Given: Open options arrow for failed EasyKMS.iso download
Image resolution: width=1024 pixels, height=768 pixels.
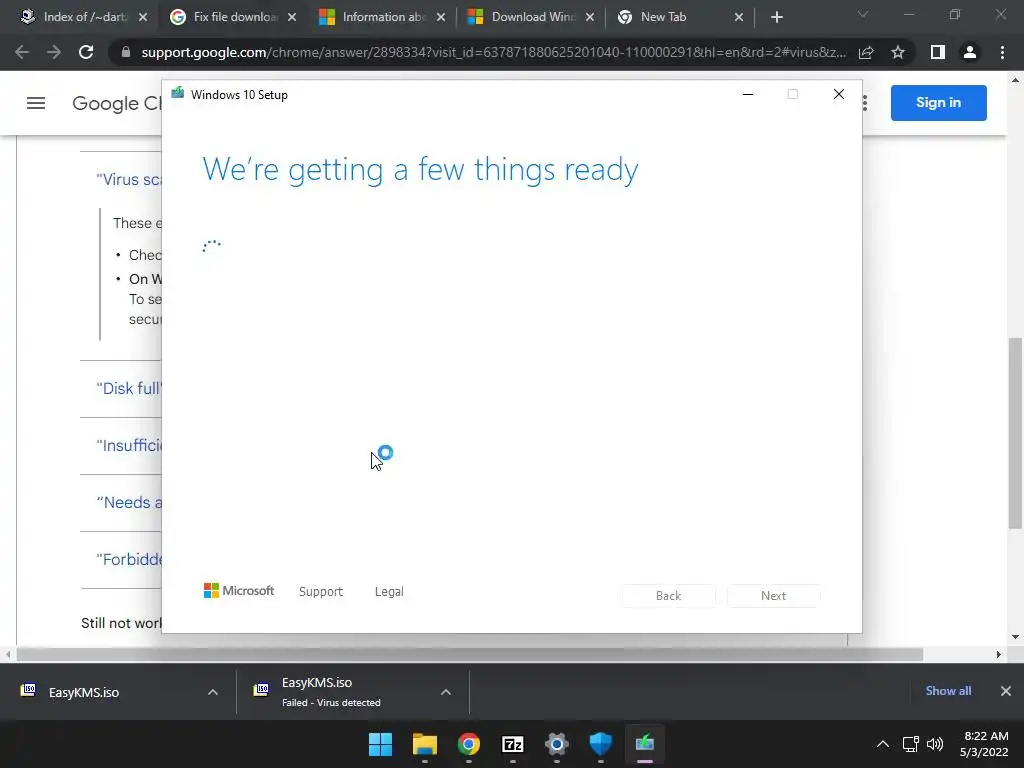Looking at the screenshot, I should coord(445,692).
